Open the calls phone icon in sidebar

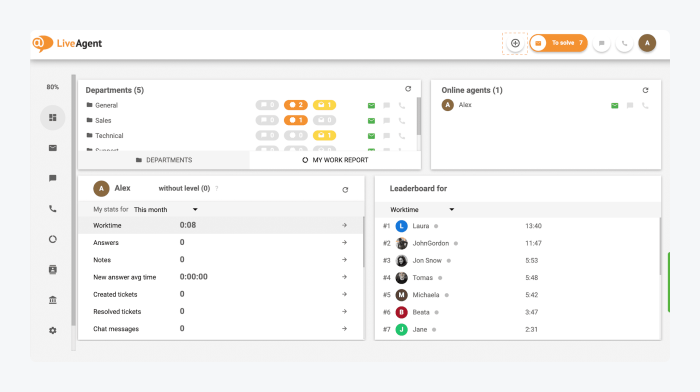click(53, 209)
